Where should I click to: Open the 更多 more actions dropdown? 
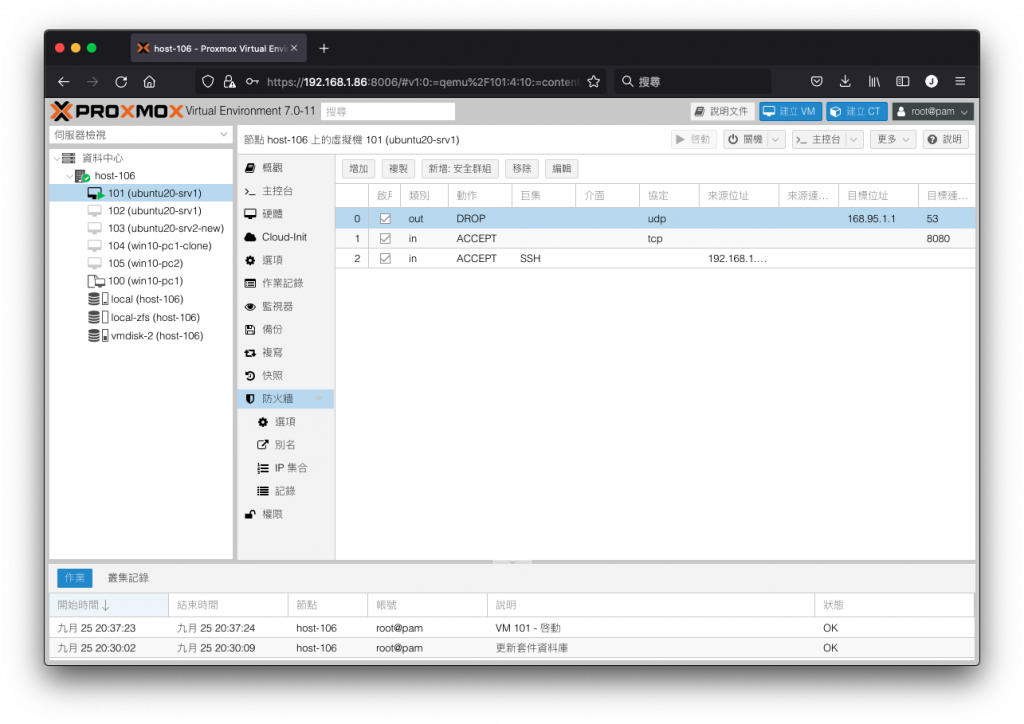(x=893, y=139)
